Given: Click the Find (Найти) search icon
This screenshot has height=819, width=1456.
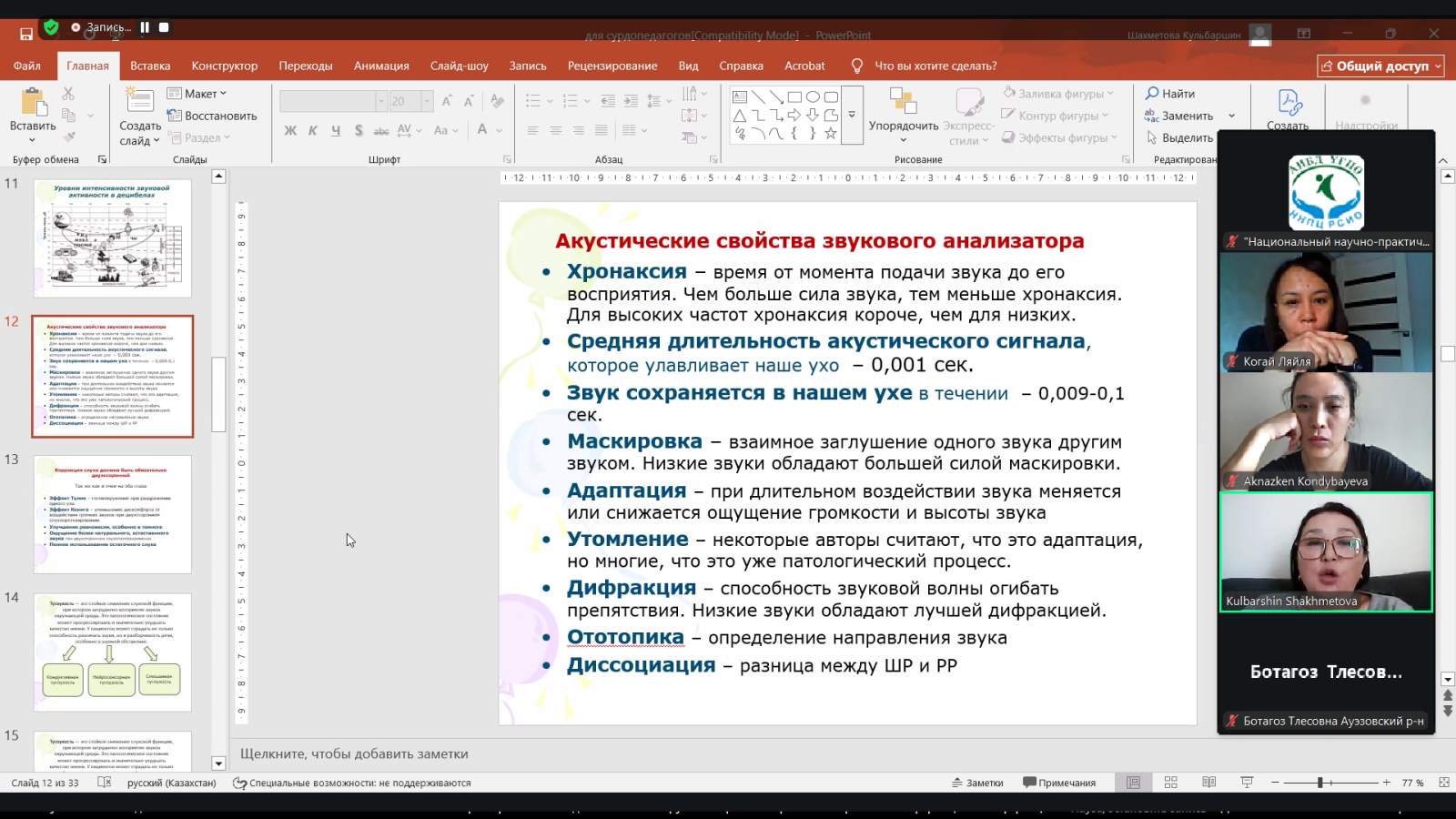Looking at the screenshot, I should 1152,93.
